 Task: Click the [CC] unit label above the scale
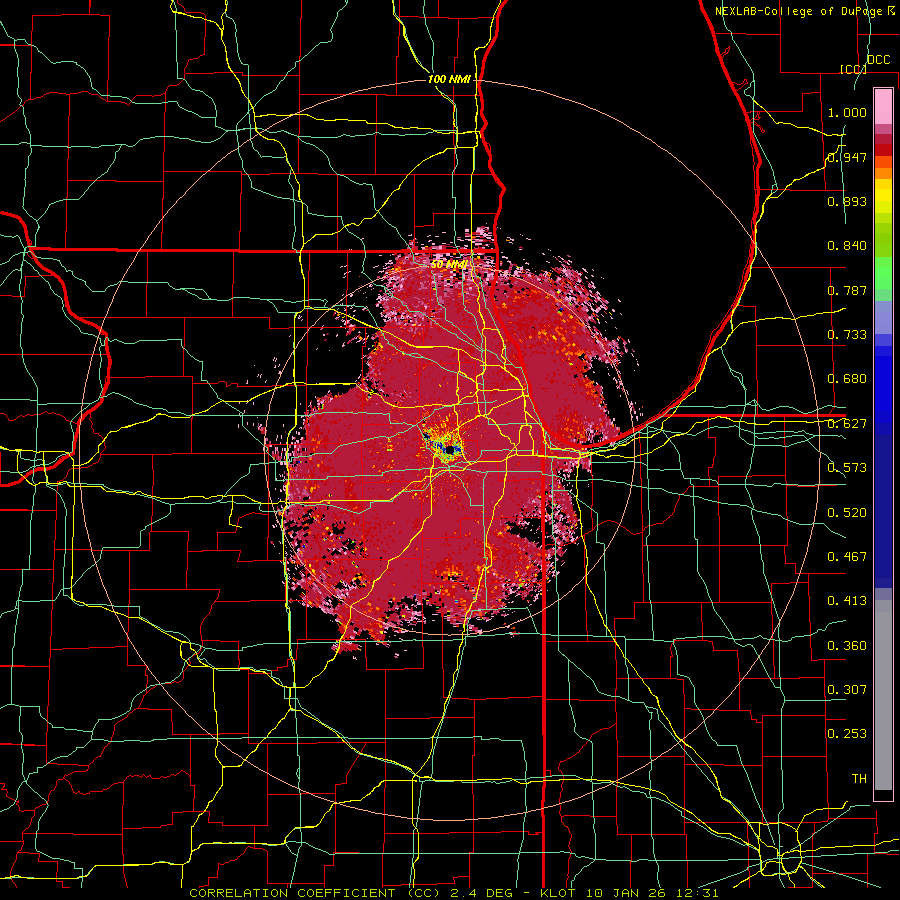click(853, 69)
